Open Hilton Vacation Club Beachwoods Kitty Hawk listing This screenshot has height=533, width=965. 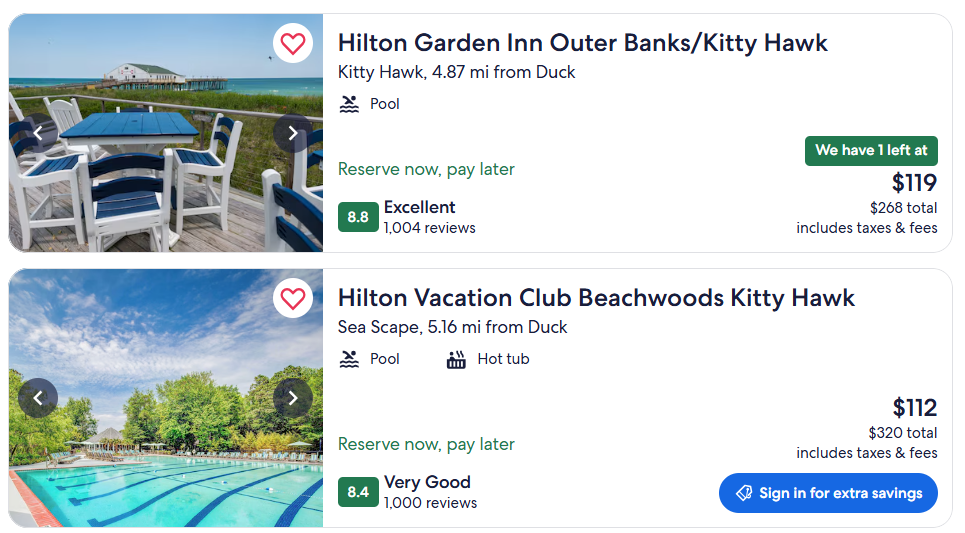(596, 298)
